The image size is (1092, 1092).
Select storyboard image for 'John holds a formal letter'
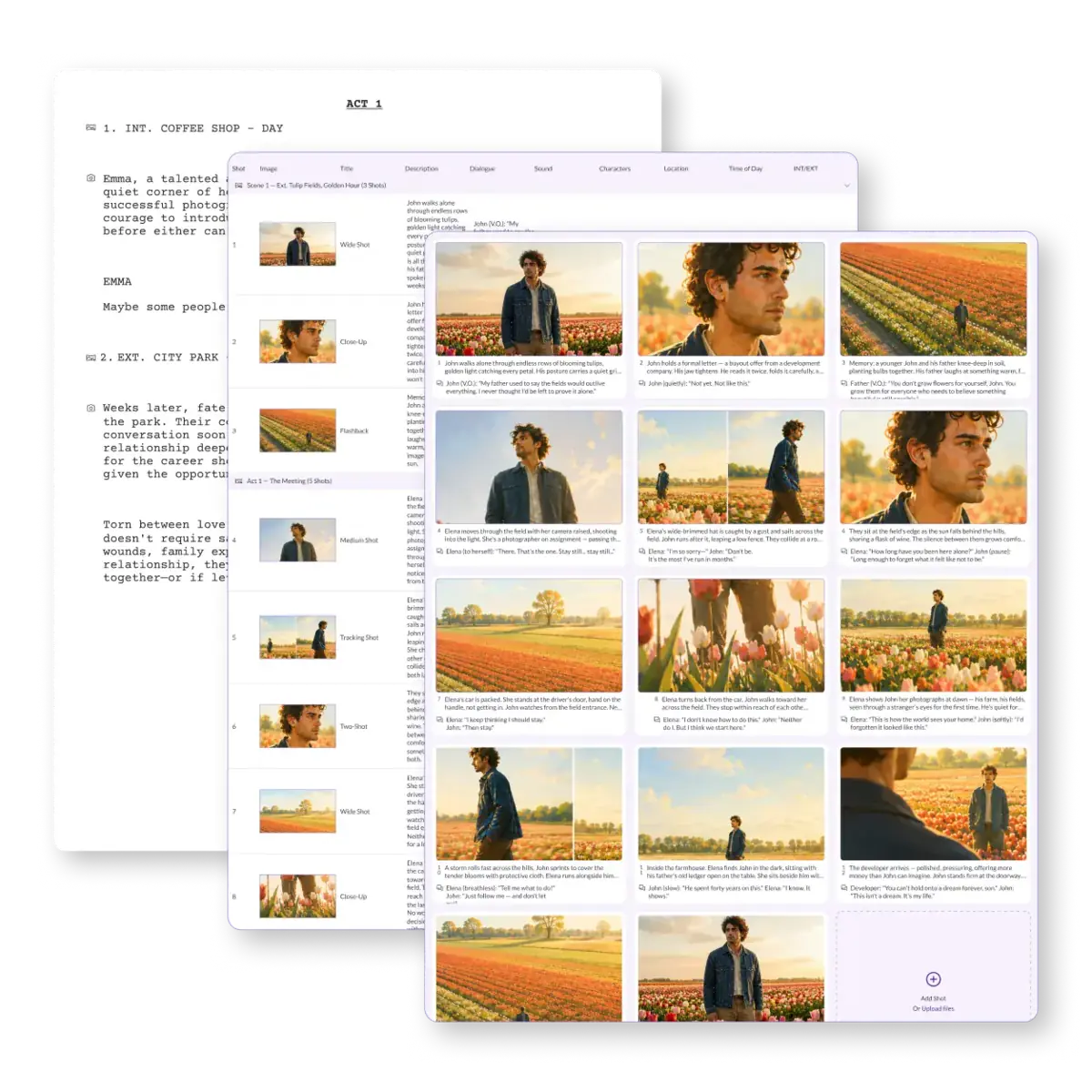click(x=732, y=298)
